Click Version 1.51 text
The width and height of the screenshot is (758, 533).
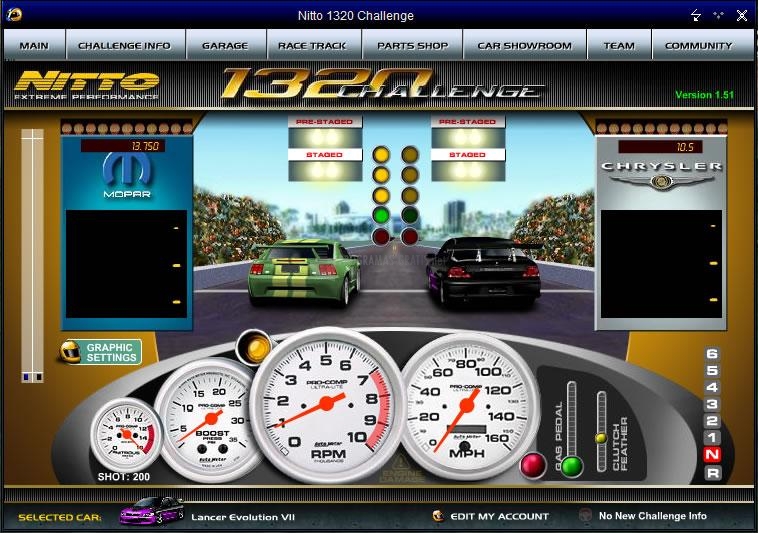(x=704, y=95)
